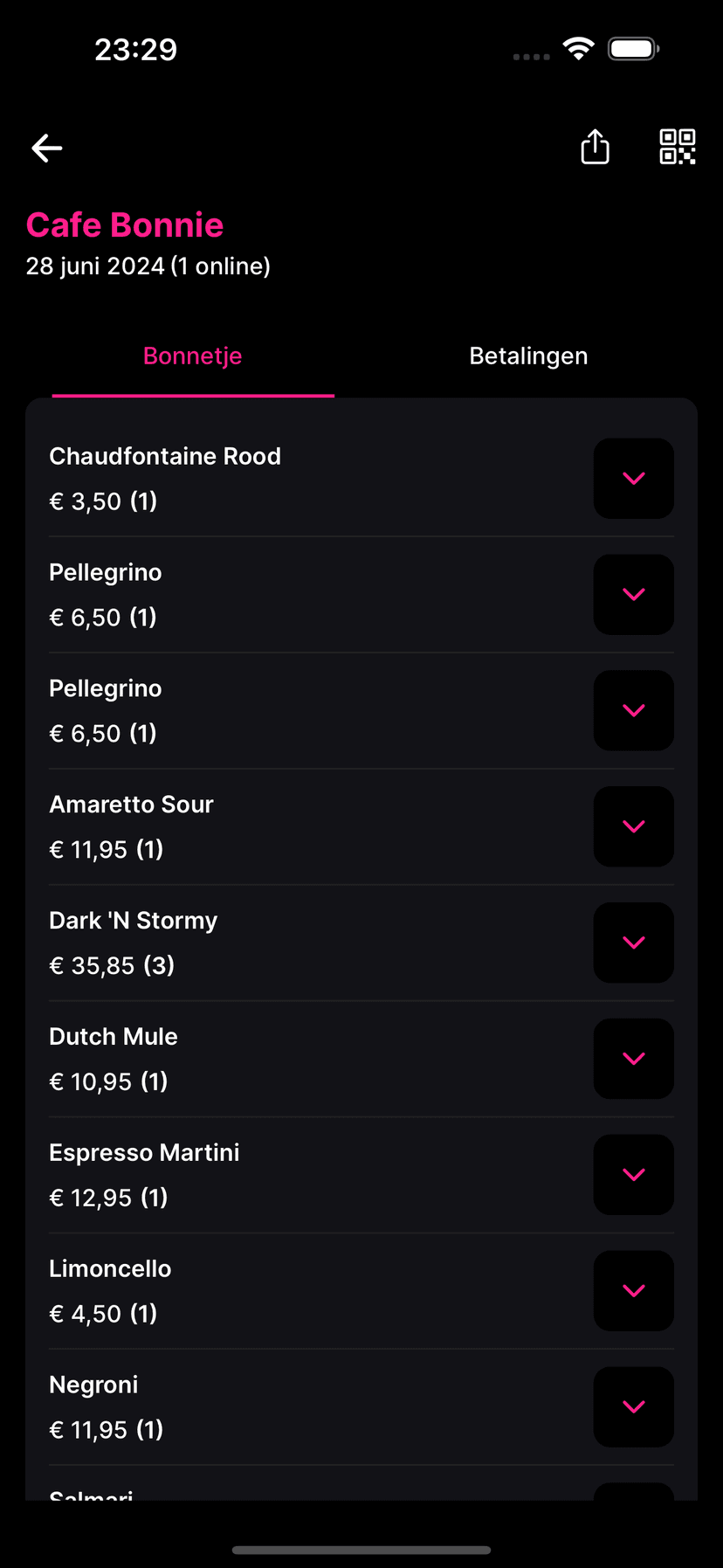Expand the Negroni item
The width and height of the screenshot is (723, 1568).
(x=633, y=1406)
